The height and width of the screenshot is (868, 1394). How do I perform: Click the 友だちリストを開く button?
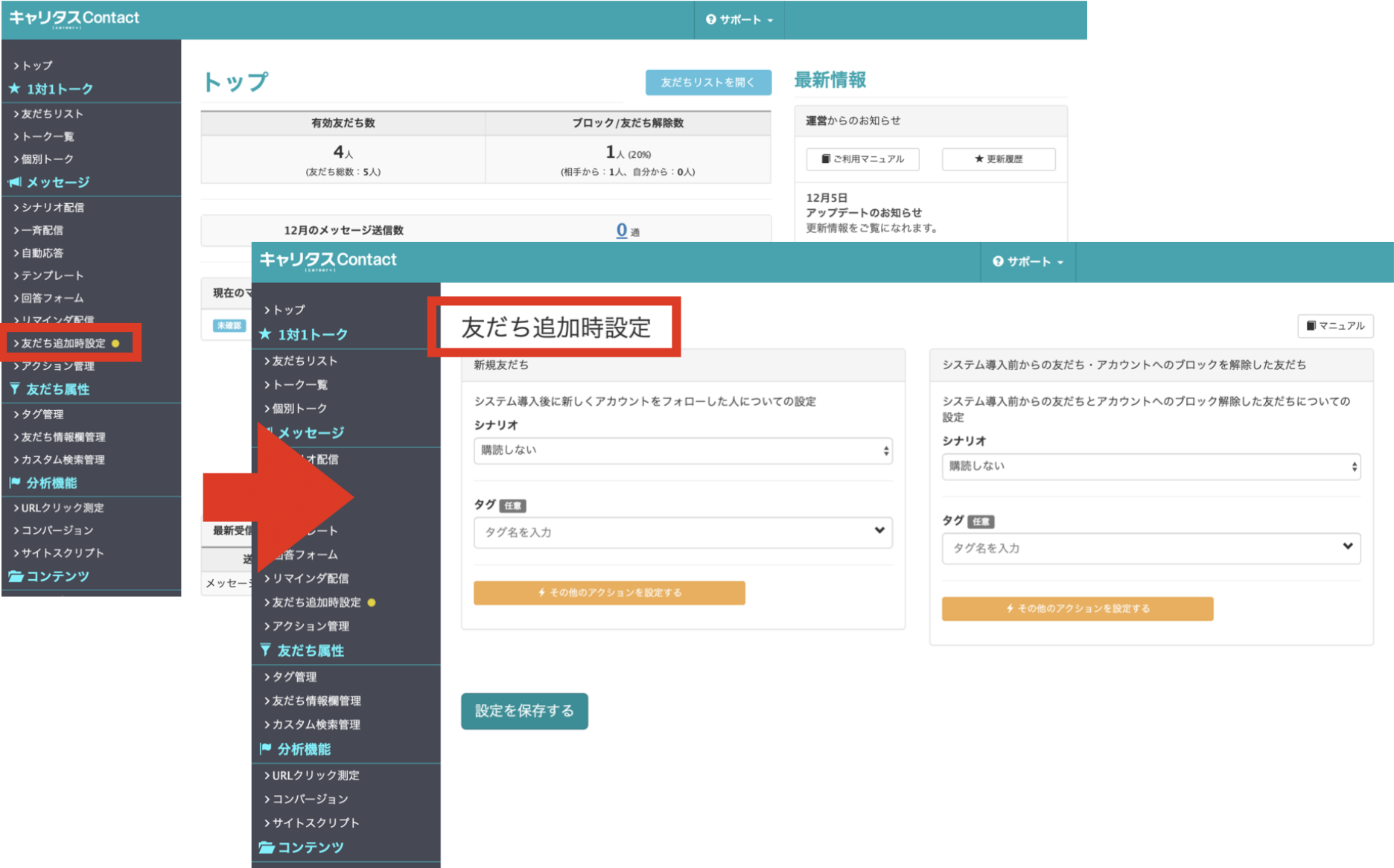point(708,83)
